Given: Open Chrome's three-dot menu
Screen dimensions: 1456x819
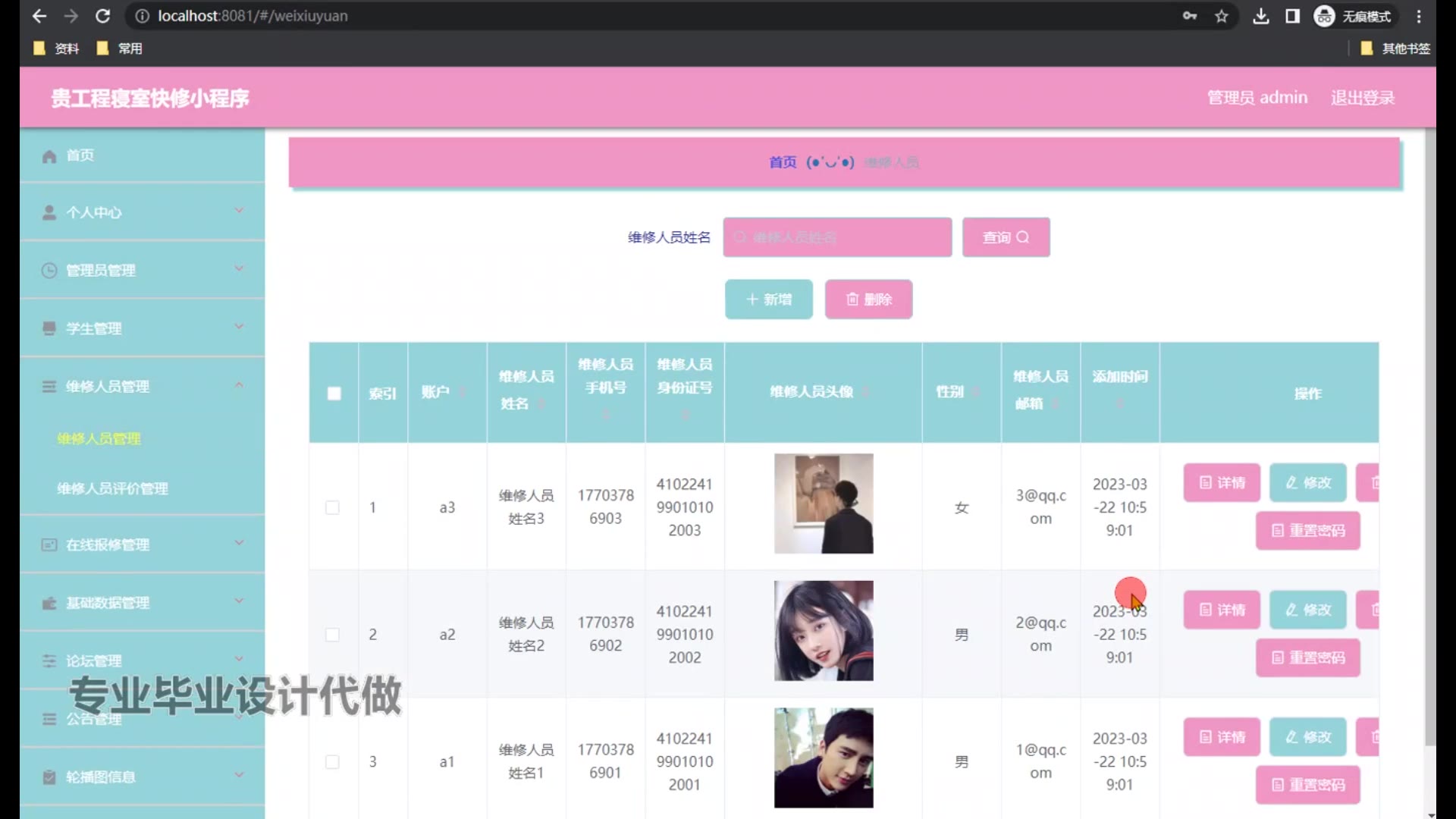Looking at the screenshot, I should tap(1419, 16).
